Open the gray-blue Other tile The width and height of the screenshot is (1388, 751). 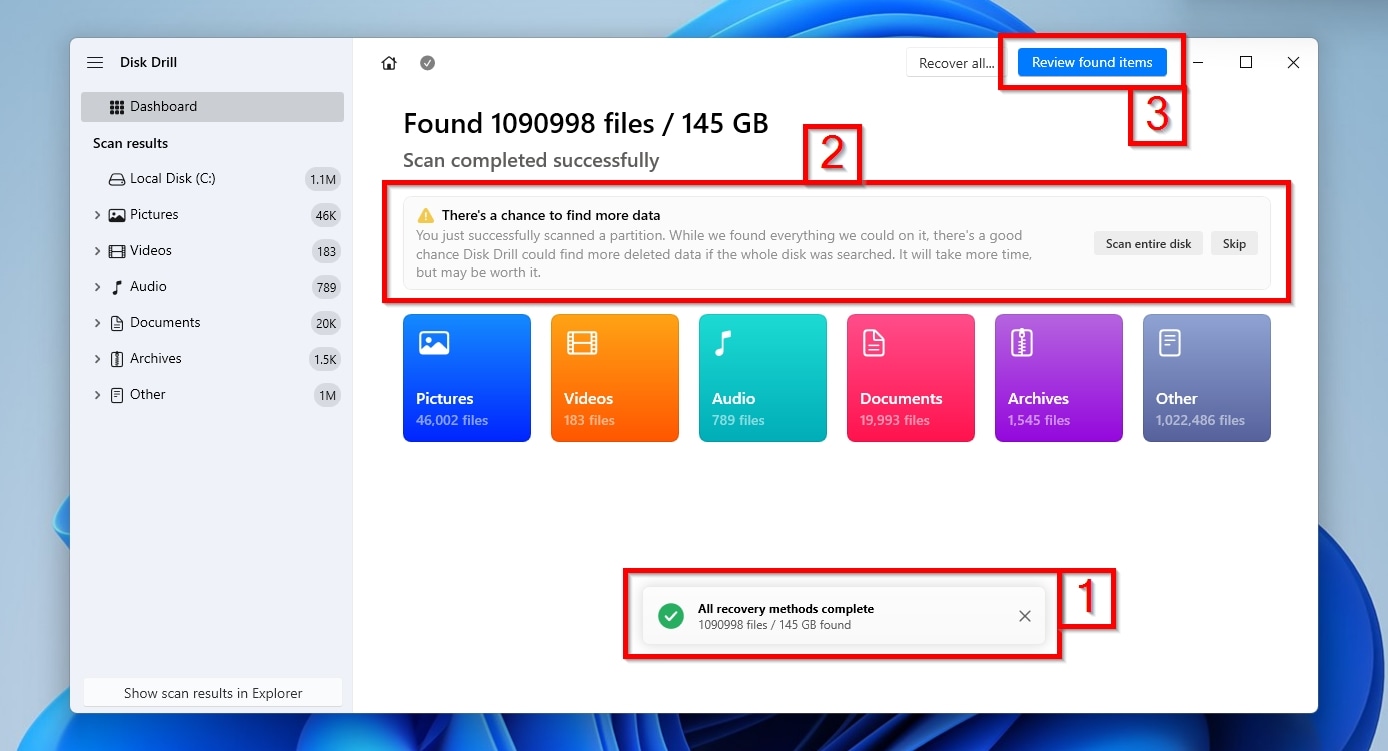(x=1207, y=378)
